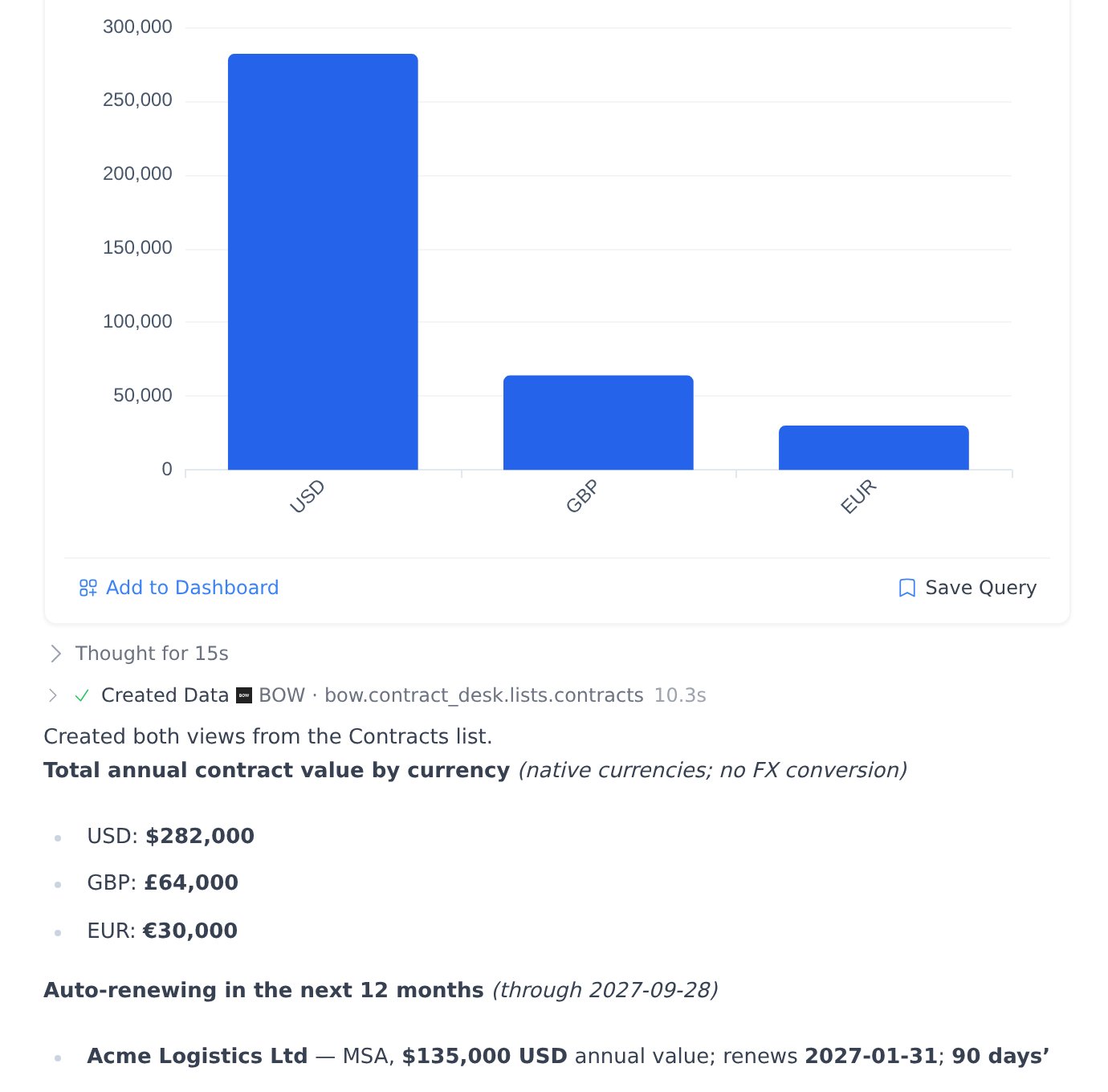Select the tall USD bar in chart
1108x1092 pixels.
[323, 262]
